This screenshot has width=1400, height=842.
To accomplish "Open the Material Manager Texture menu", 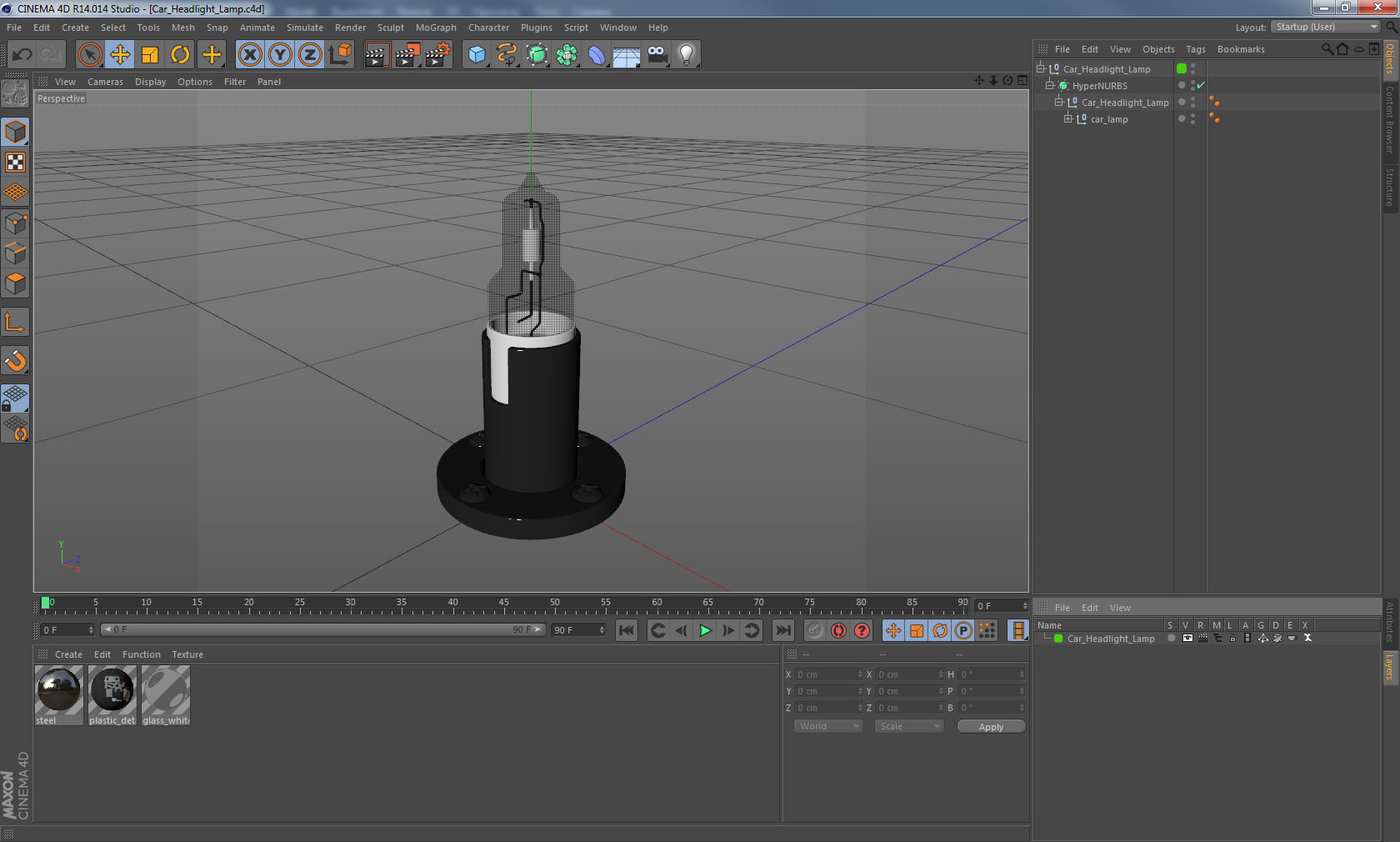I will coord(187,654).
